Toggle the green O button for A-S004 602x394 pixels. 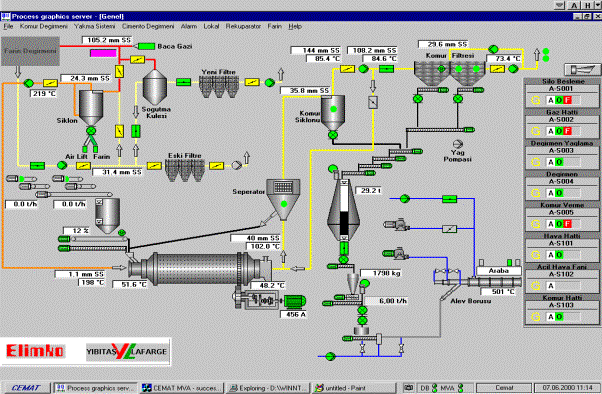(x=559, y=193)
